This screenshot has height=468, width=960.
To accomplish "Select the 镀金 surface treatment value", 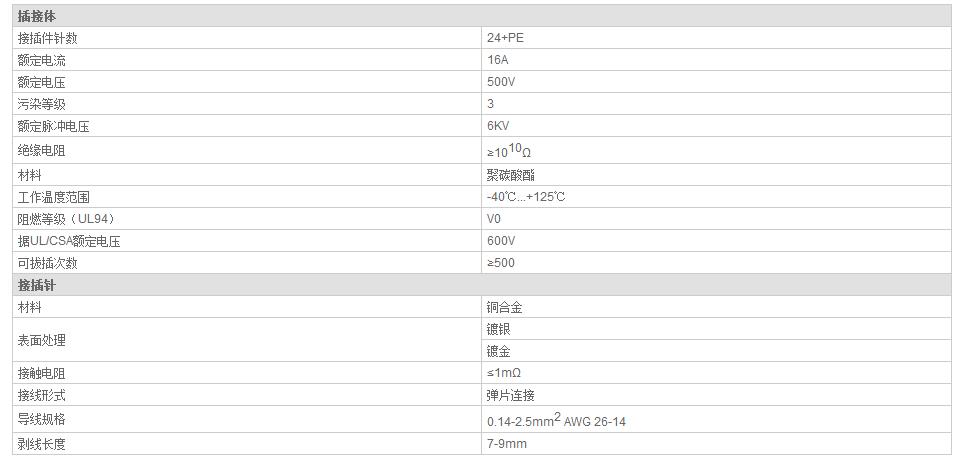I will (x=499, y=351).
